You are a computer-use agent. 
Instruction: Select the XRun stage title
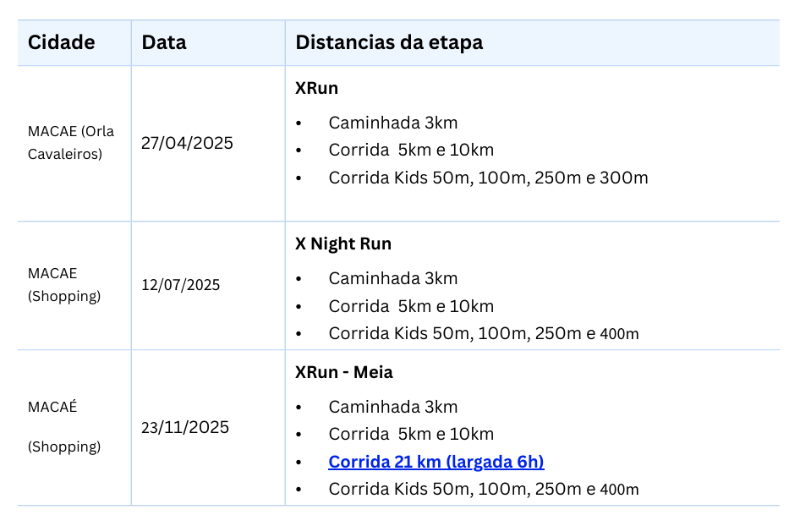tap(316, 88)
